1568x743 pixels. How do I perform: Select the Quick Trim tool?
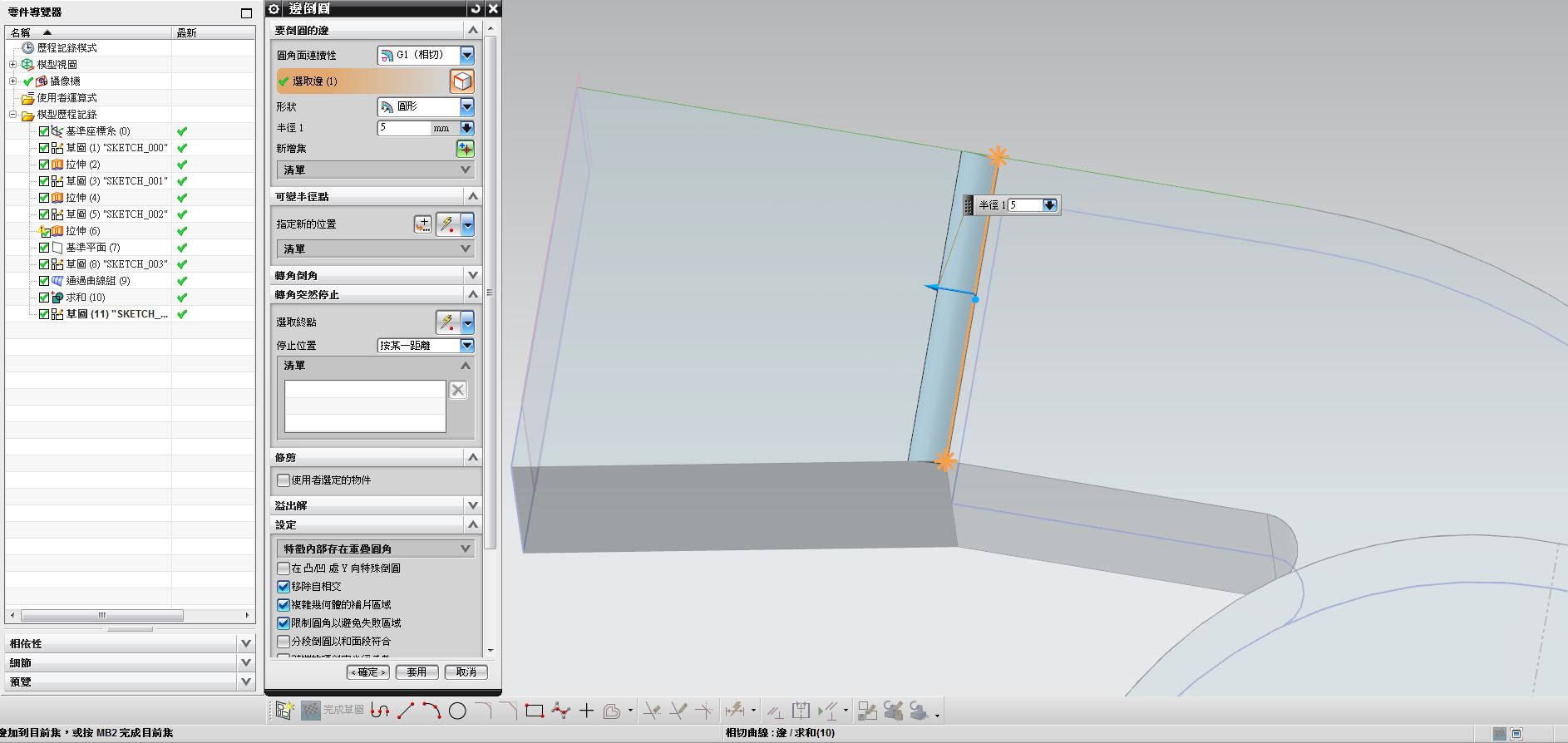[653, 711]
